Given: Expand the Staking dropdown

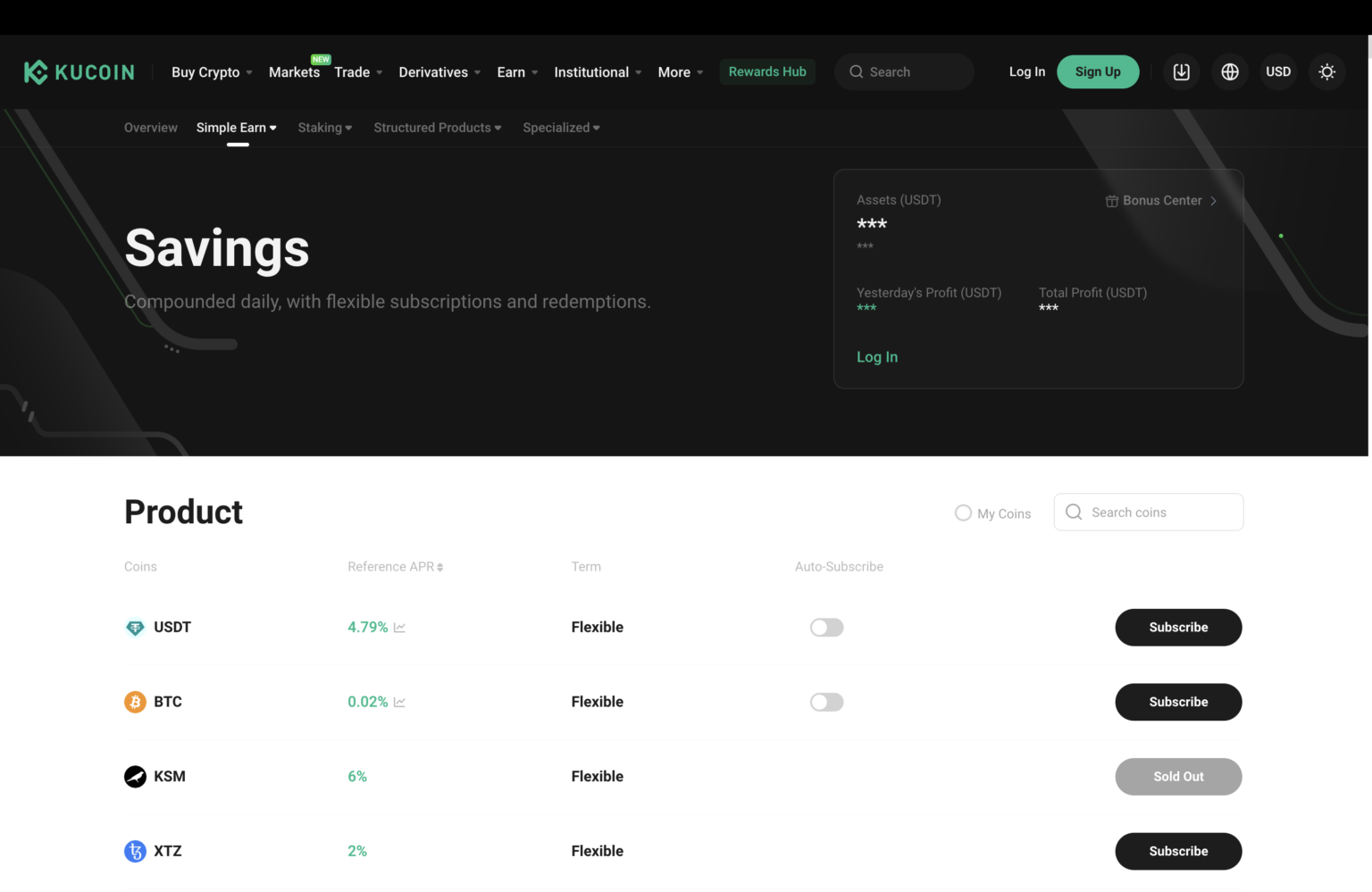Looking at the screenshot, I should click(x=324, y=127).
